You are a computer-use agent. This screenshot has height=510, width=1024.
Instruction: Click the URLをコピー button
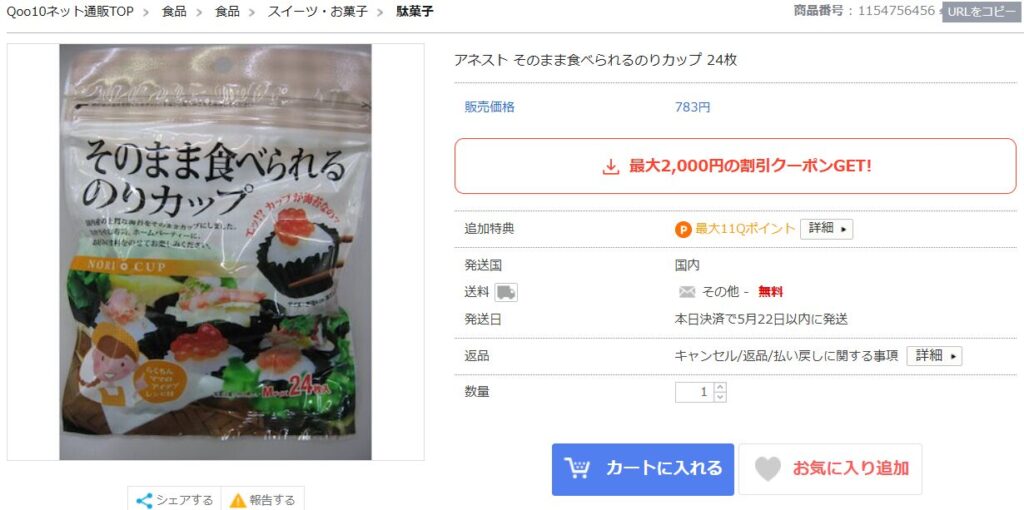tap(981, 12)
